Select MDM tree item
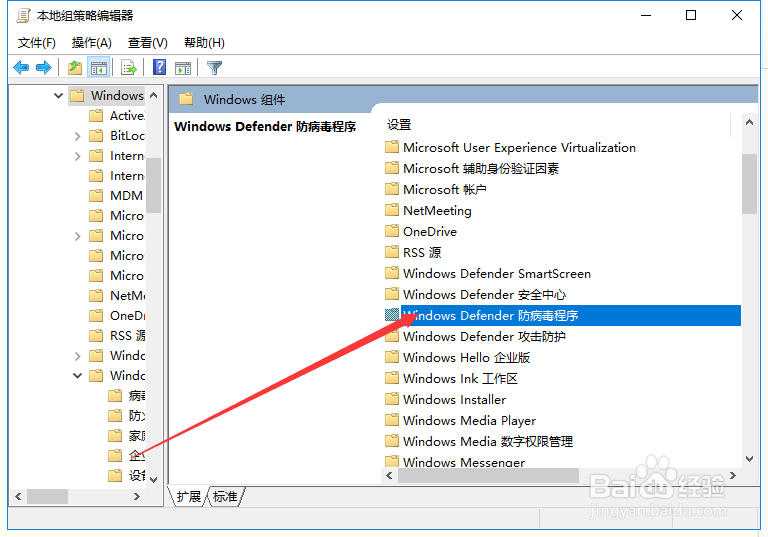 click(x=116, y=195)
